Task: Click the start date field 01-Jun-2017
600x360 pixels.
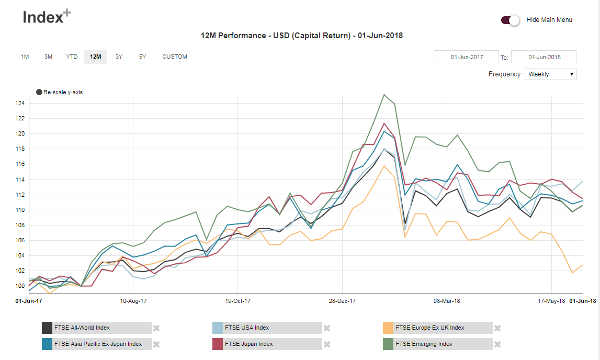Action: 466,57
